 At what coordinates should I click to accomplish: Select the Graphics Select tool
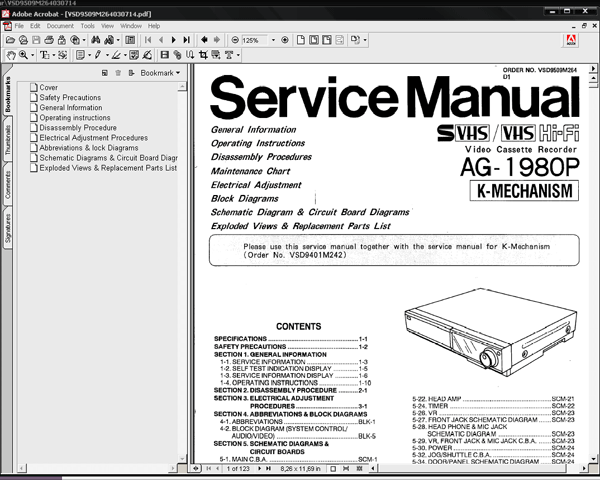coord(62,56)
